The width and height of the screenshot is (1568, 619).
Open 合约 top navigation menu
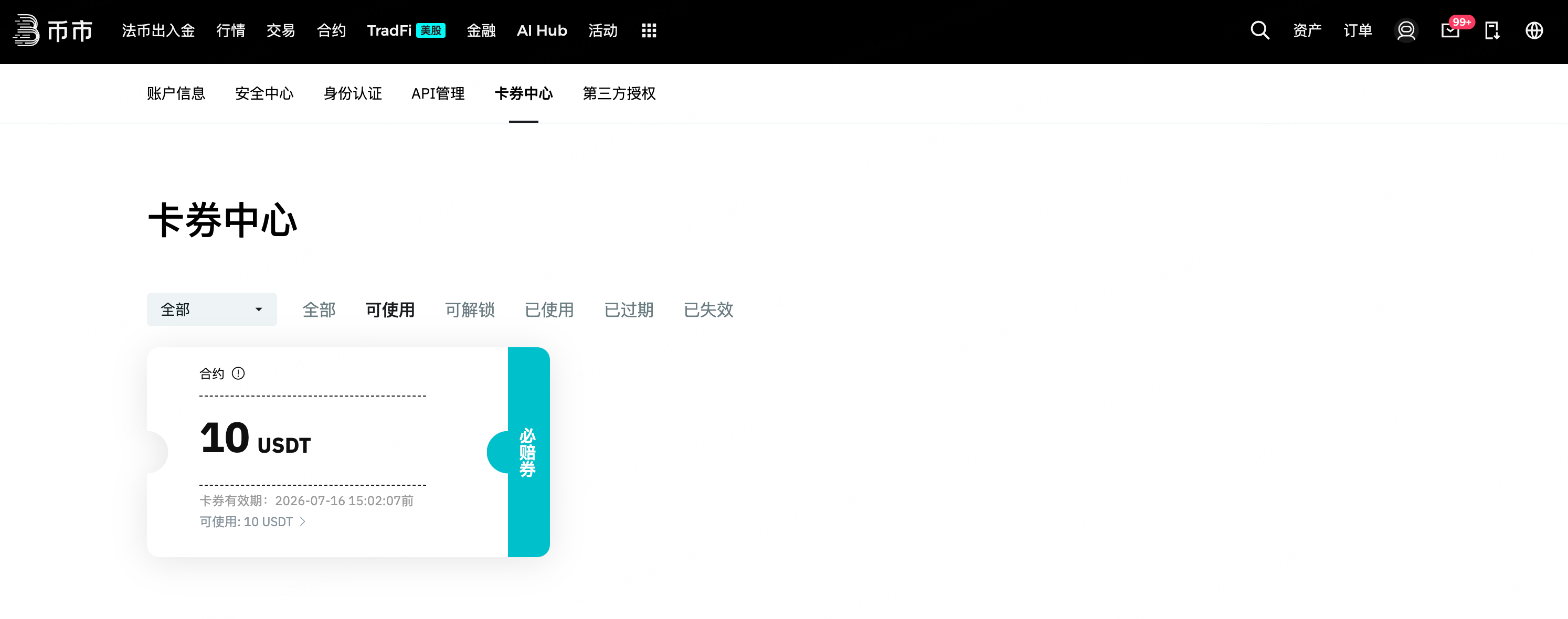coord(331,30)
